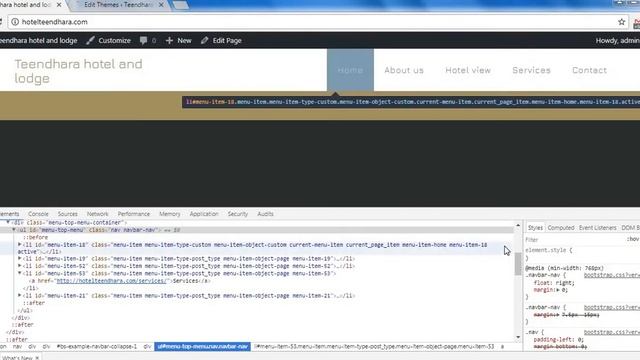Select the nav breadcrumb item
640x360 pixels.
17,347
